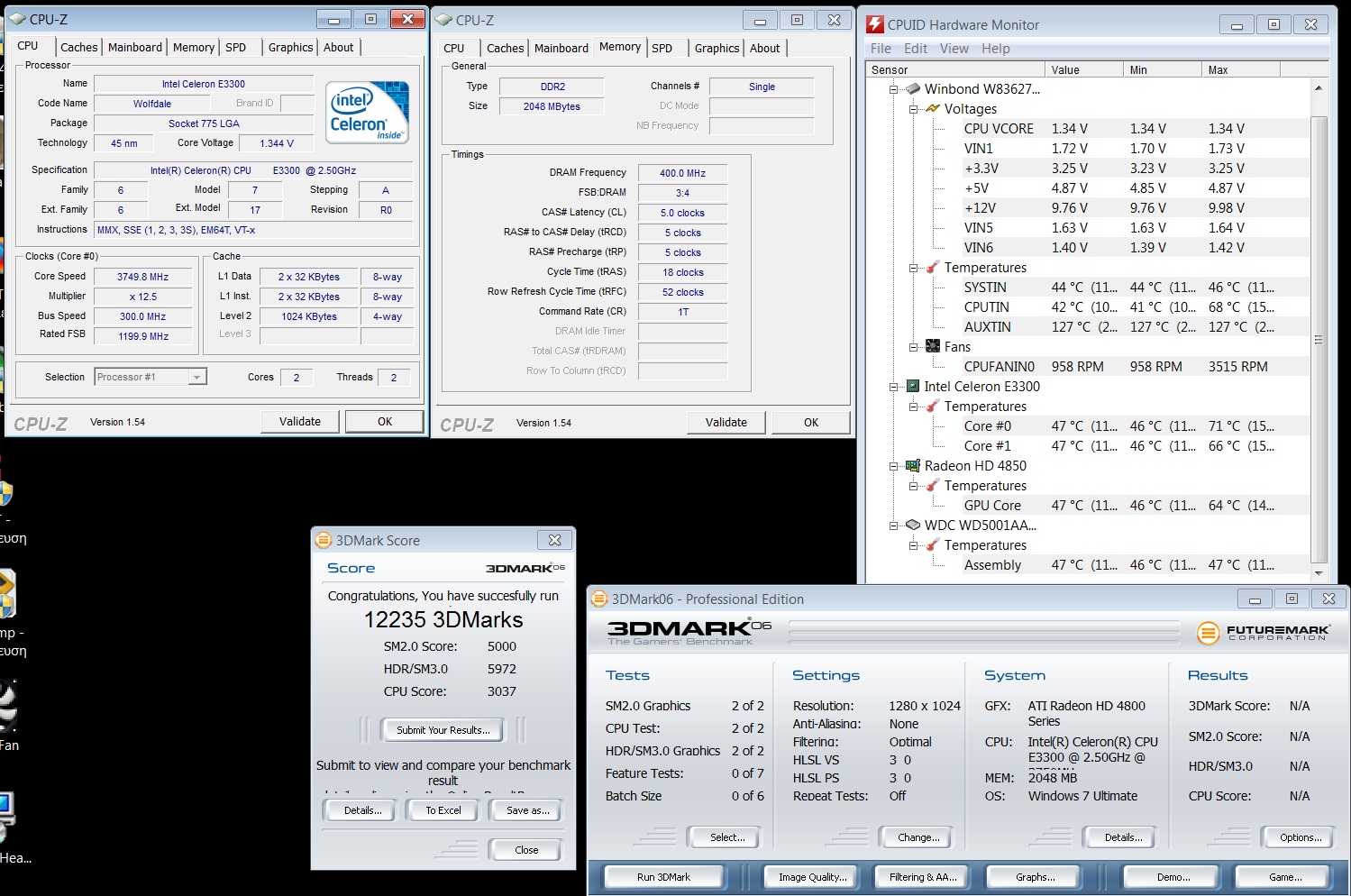Click the Filtering & AA button
The height and width of the screenshot is (896, 1351).
923,876
